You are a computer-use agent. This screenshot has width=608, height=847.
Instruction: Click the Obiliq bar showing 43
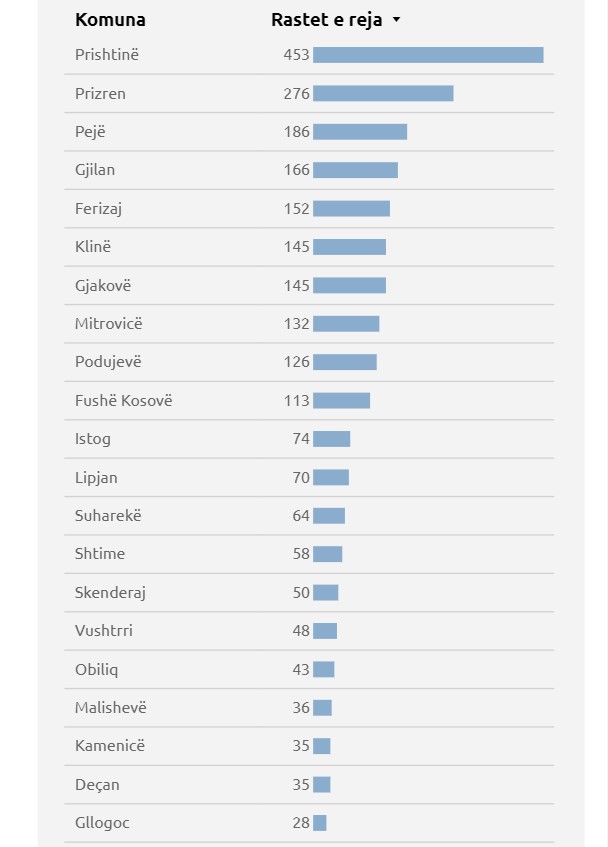point(324,669)
